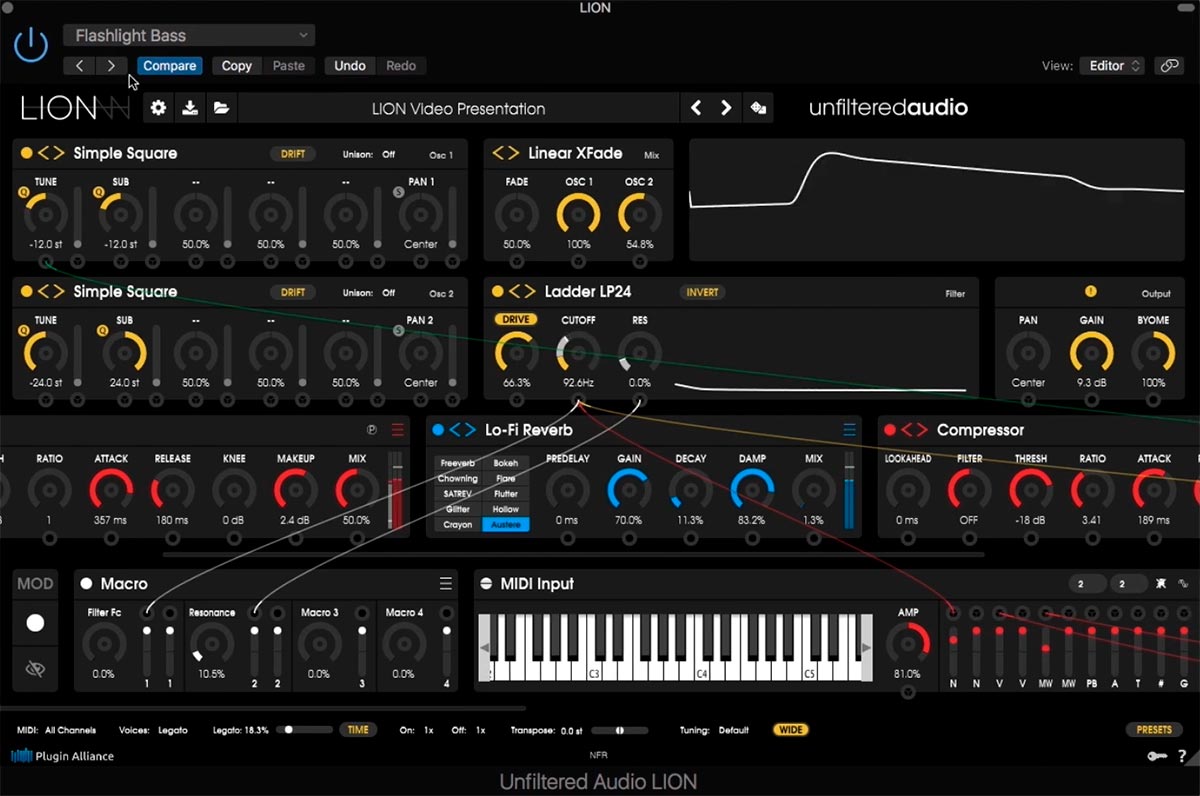Change Osc 1 type with Simple Square arrows
Image resolution: width=1200 pixels, height=796 pixels.
tap(52, 153)
